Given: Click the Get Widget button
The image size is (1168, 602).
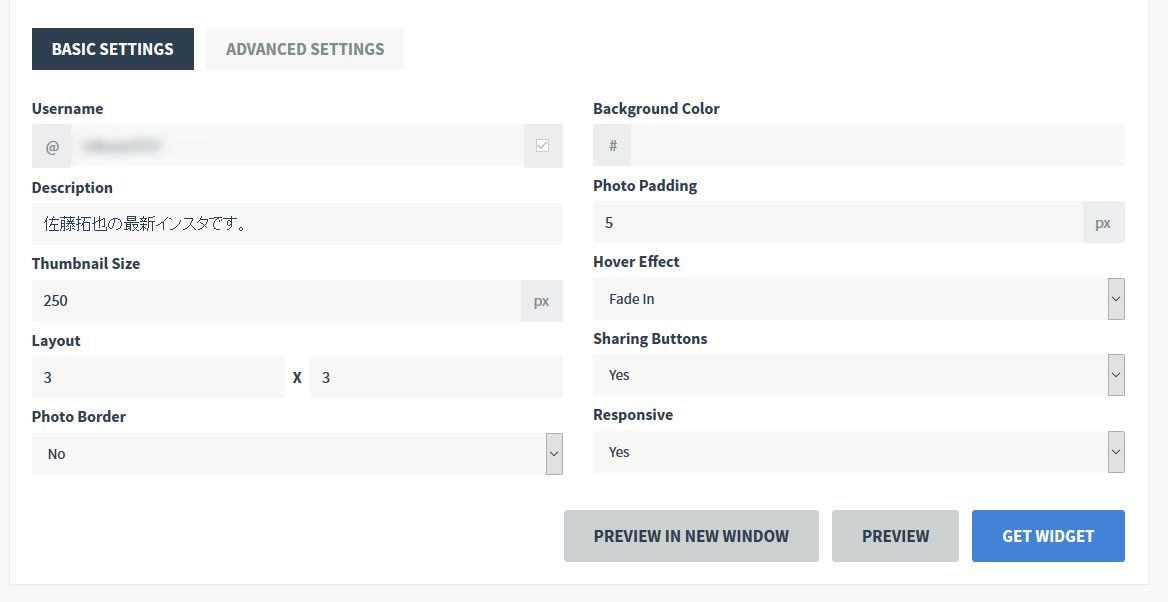Looking at the screenshot, I should (1048, 536).
